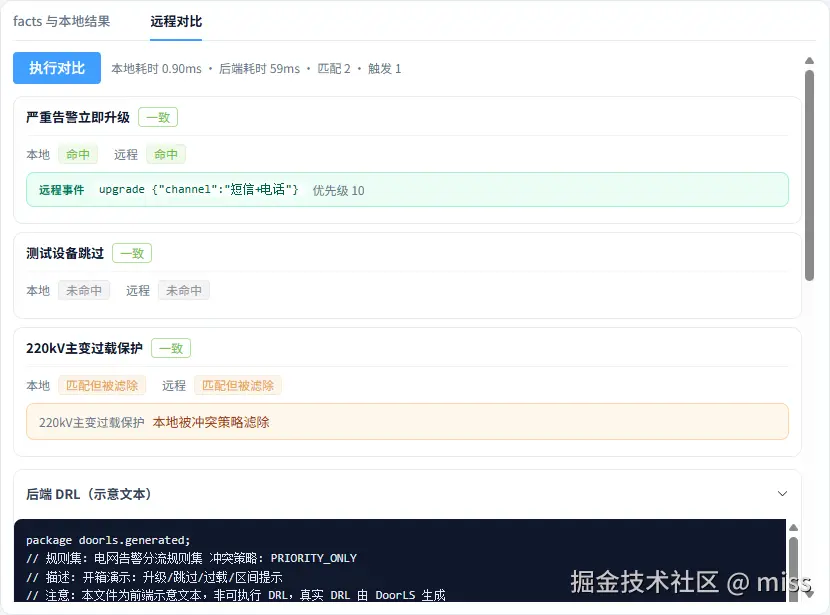Click the 本地被冲突策略滤除 notice box
The image size is (830, 615).
pyautogui.click(x=407, y=422)
